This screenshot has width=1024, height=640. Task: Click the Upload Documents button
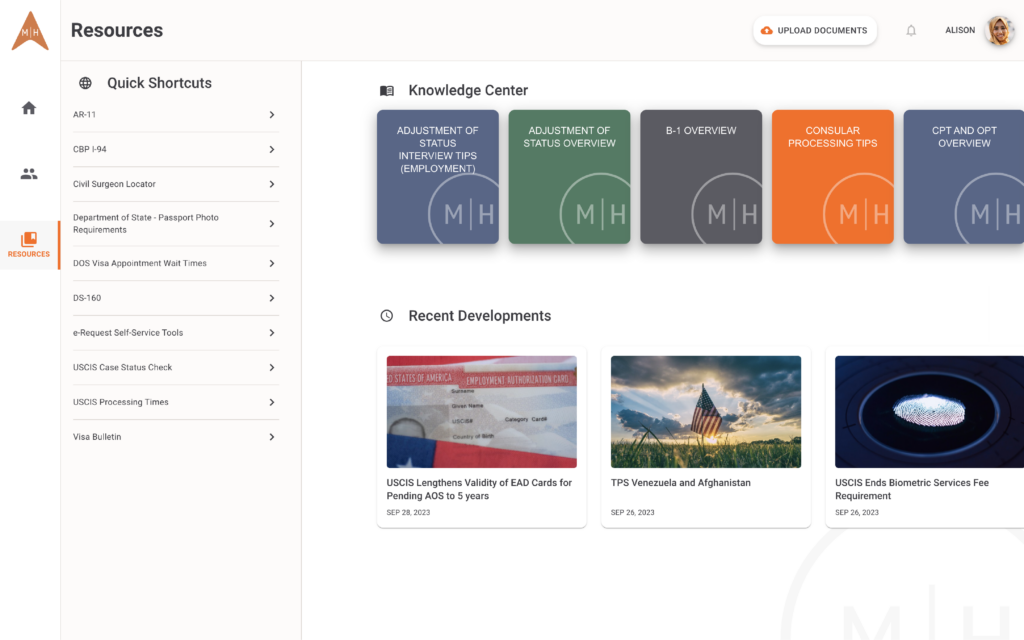tap(814, 31)
